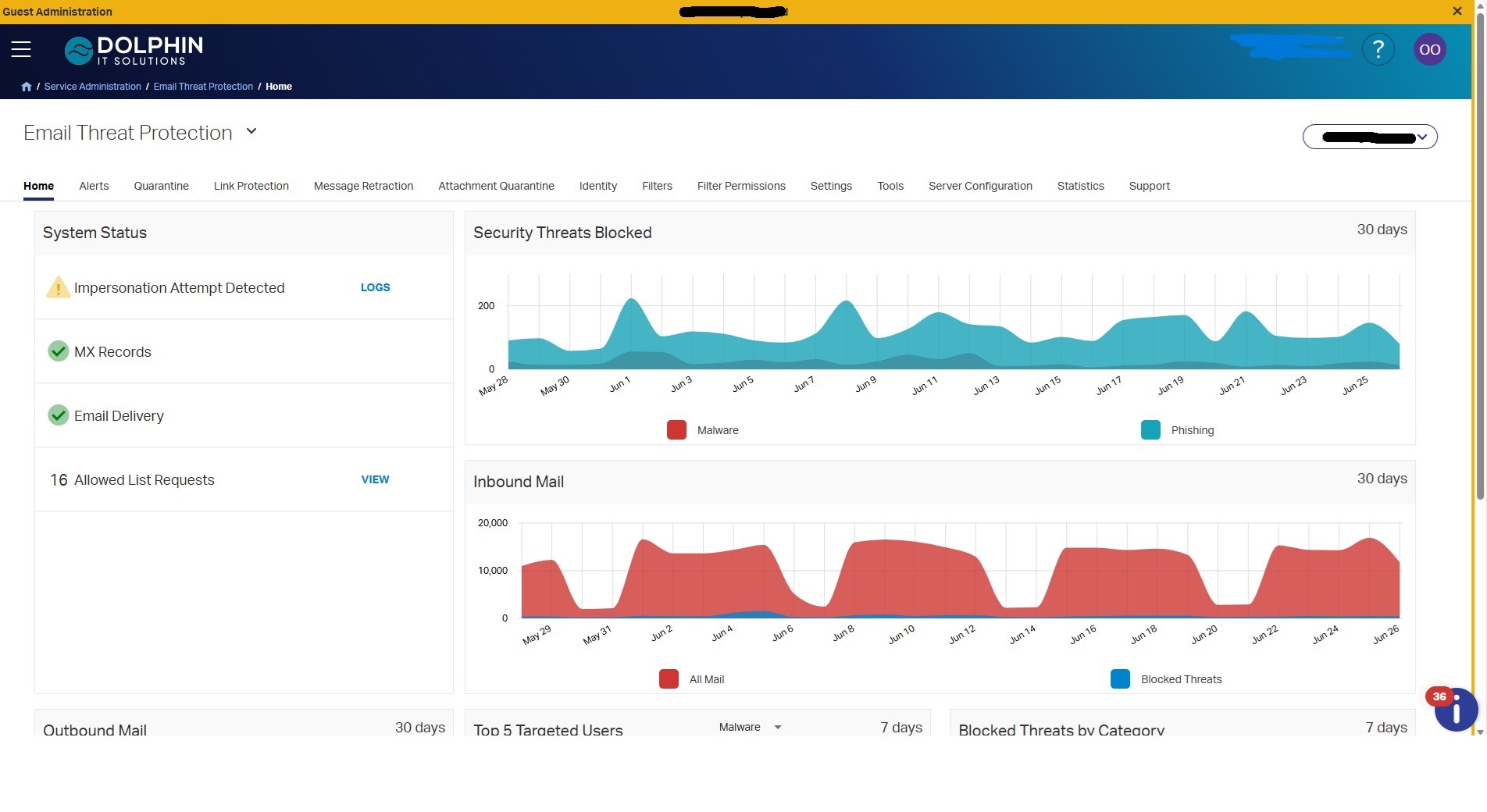
Task: Open the help question mark icon
Action: click(1378, 49)
